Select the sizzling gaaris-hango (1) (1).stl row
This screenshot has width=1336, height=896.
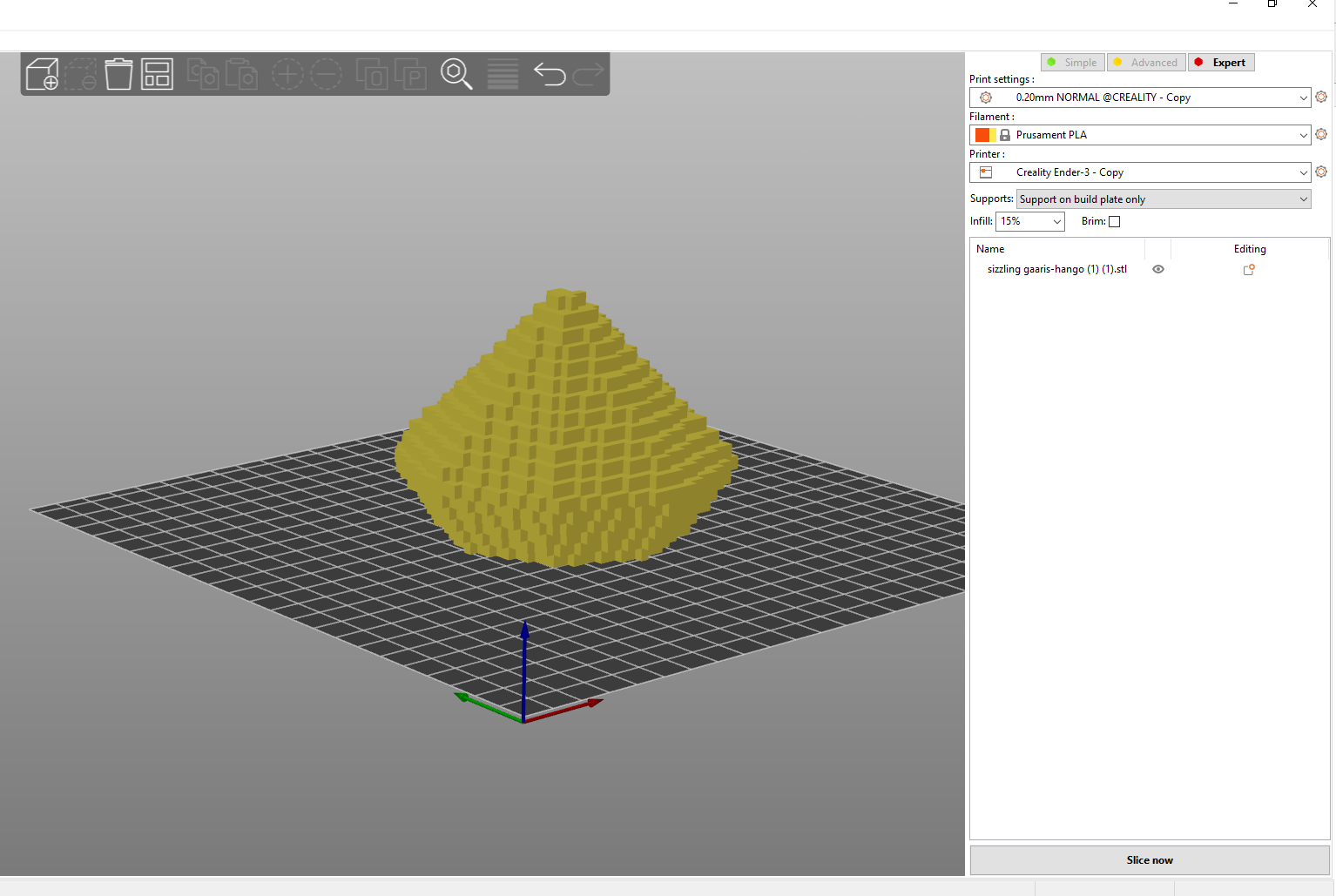pos(1150,269)
